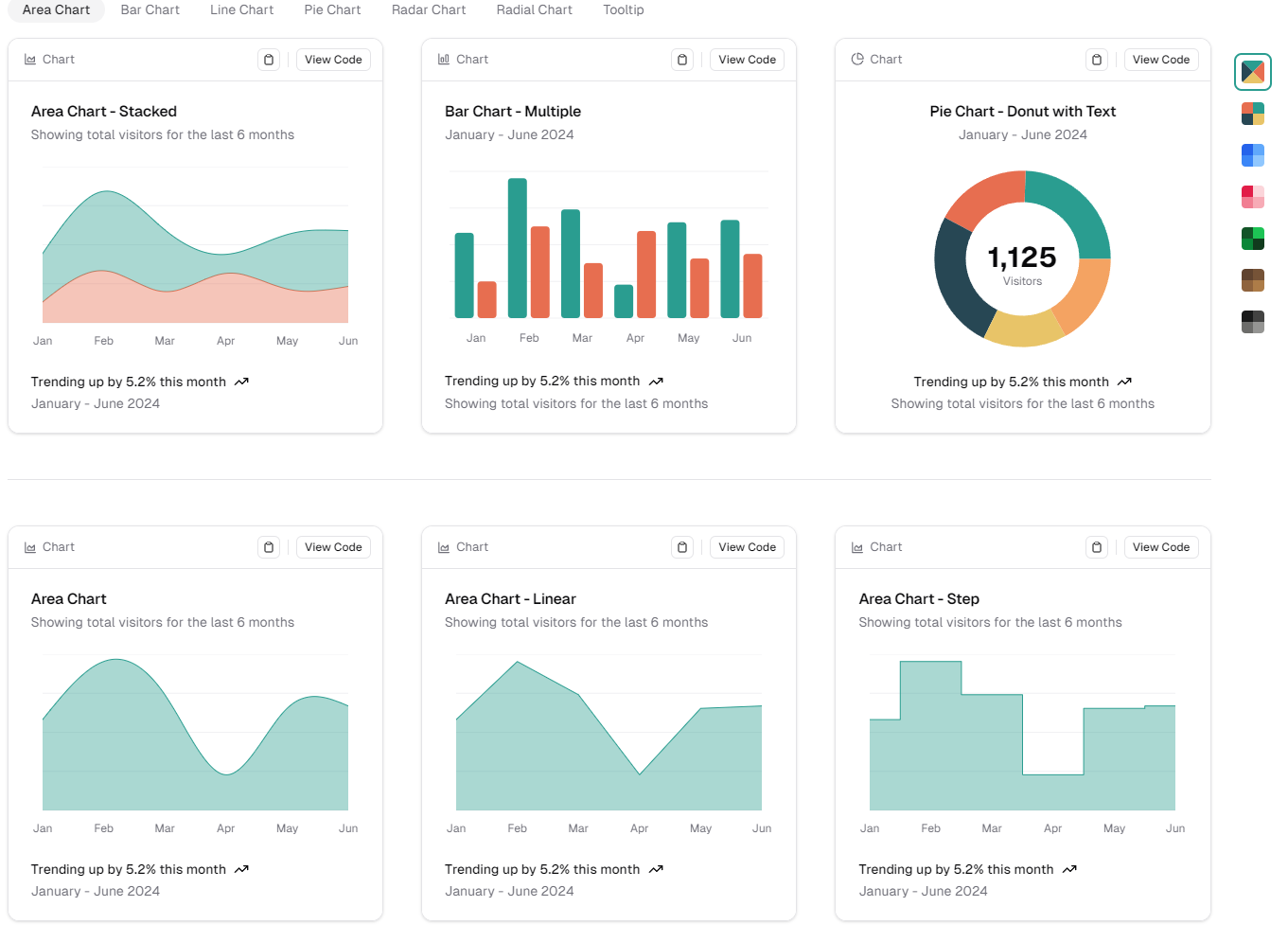View Code for the plain Area Chart card
This screenshot has height=942, width=1288.
333,547
